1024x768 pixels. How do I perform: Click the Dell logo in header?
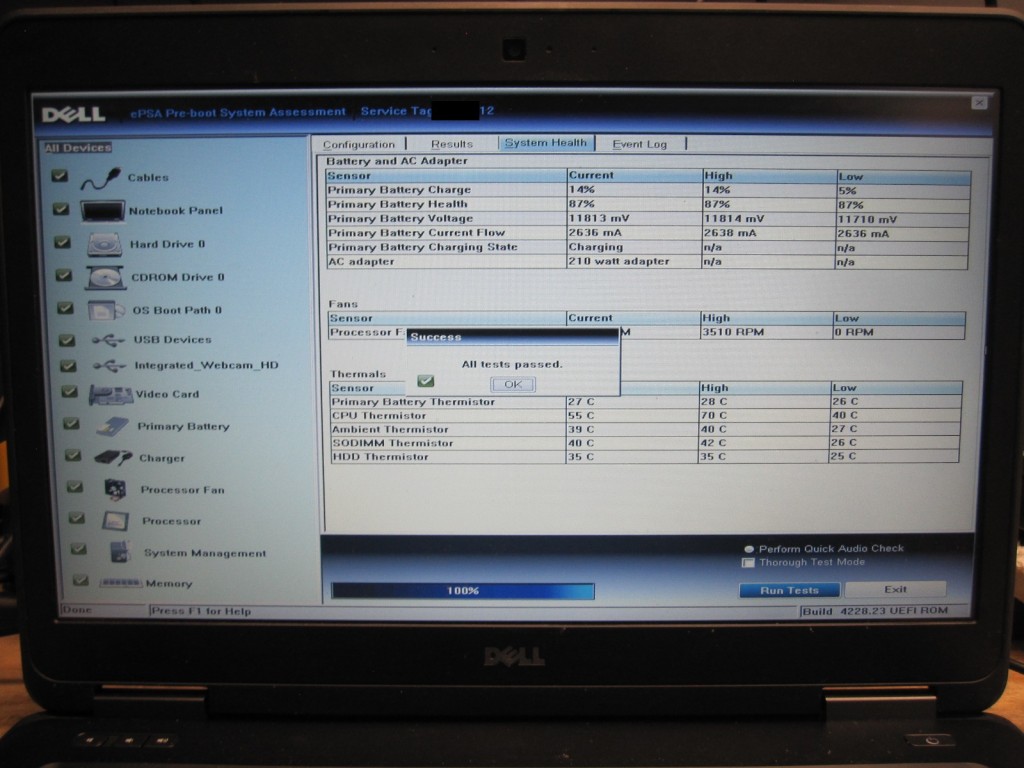point(73,115)
